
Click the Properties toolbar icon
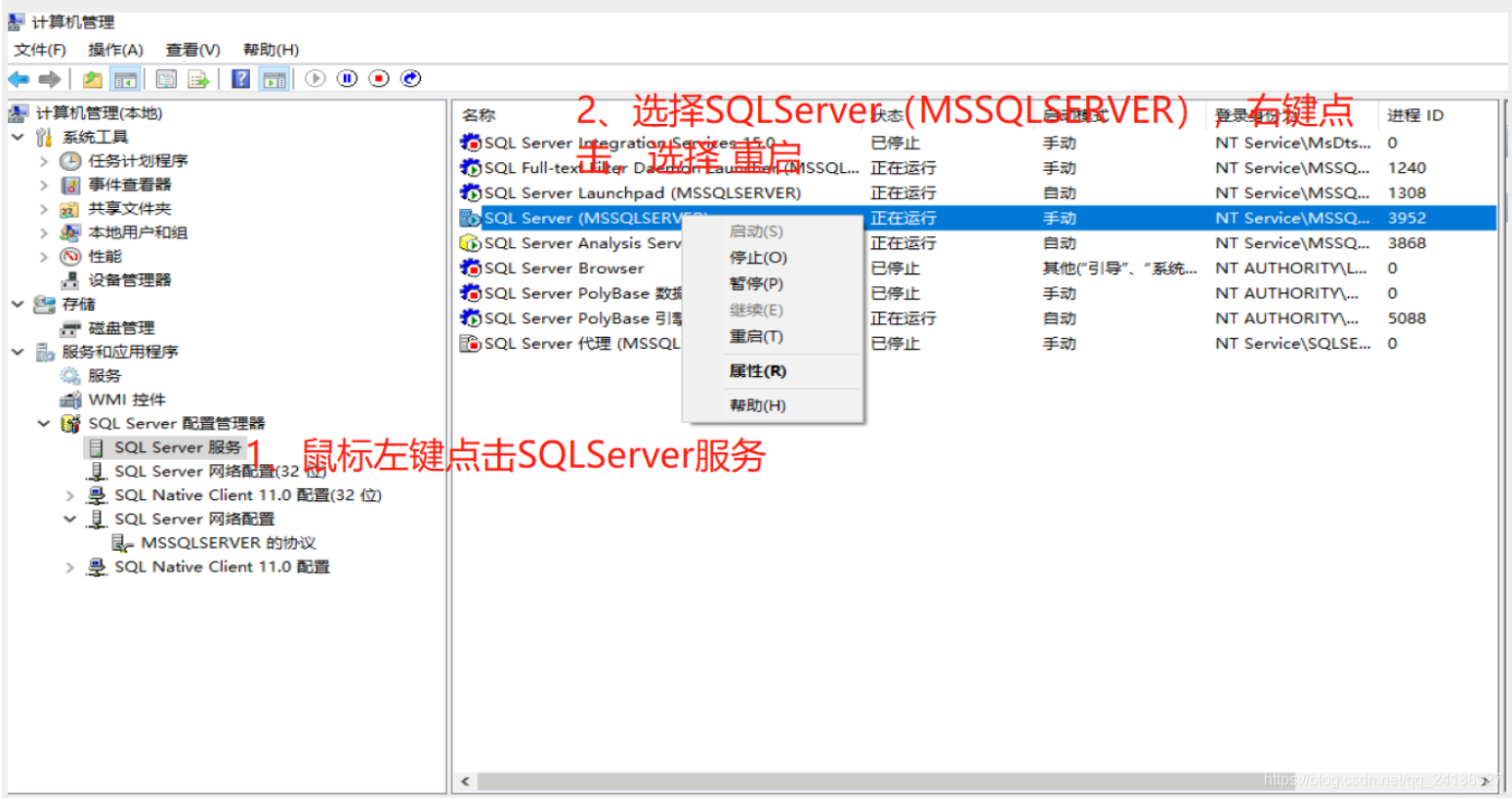click(x=167, y=79)
